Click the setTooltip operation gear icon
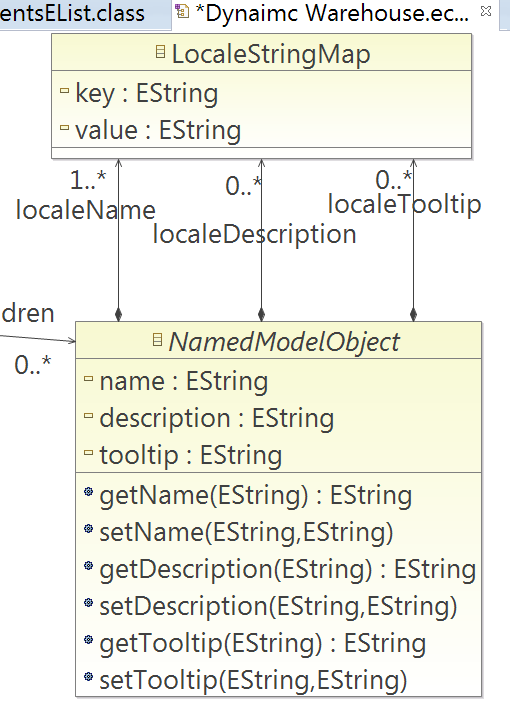Screen dimensions: 510x706 click(x=89, y=676)
